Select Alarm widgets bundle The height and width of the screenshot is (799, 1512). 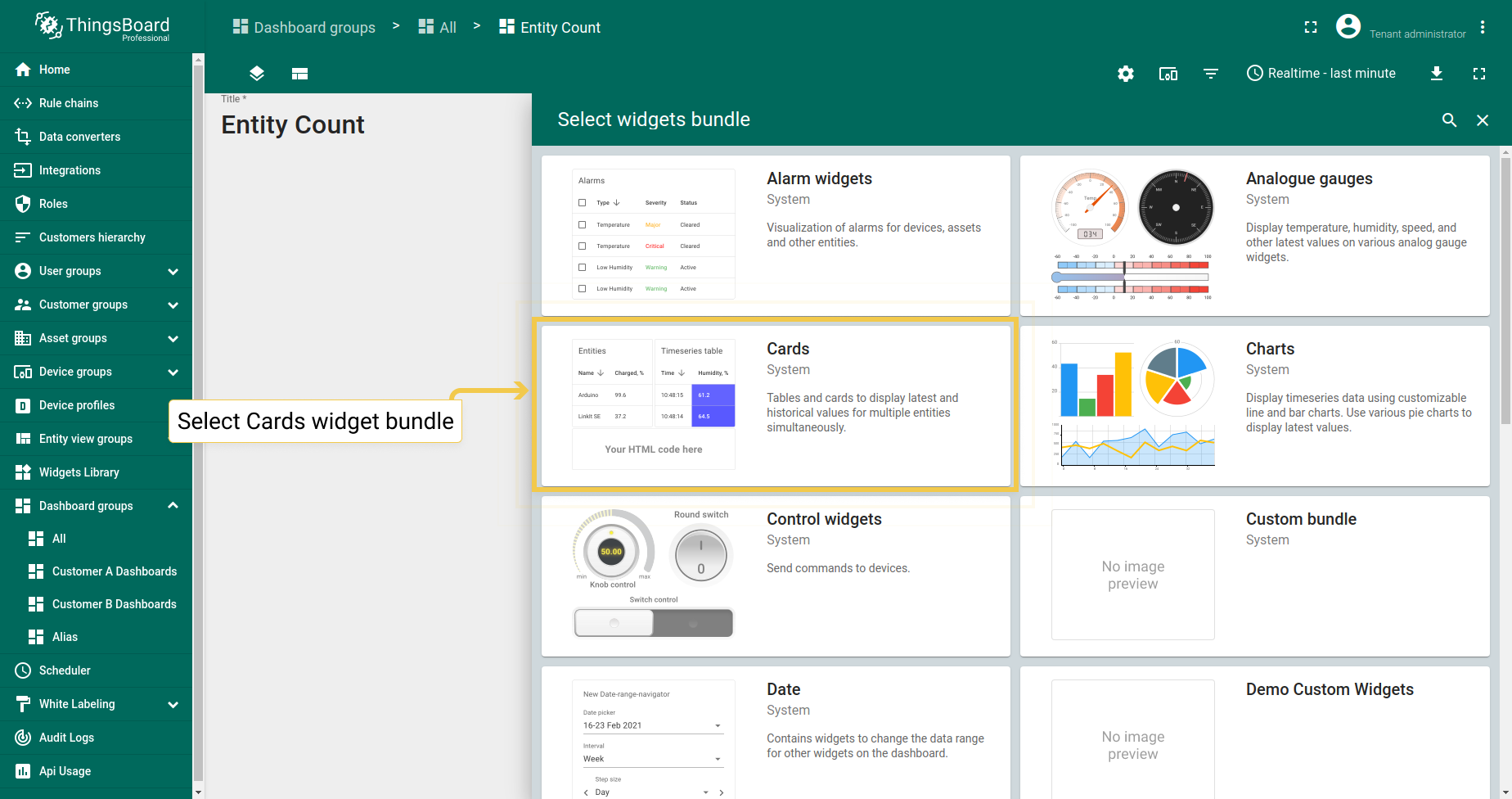point(776,236)
